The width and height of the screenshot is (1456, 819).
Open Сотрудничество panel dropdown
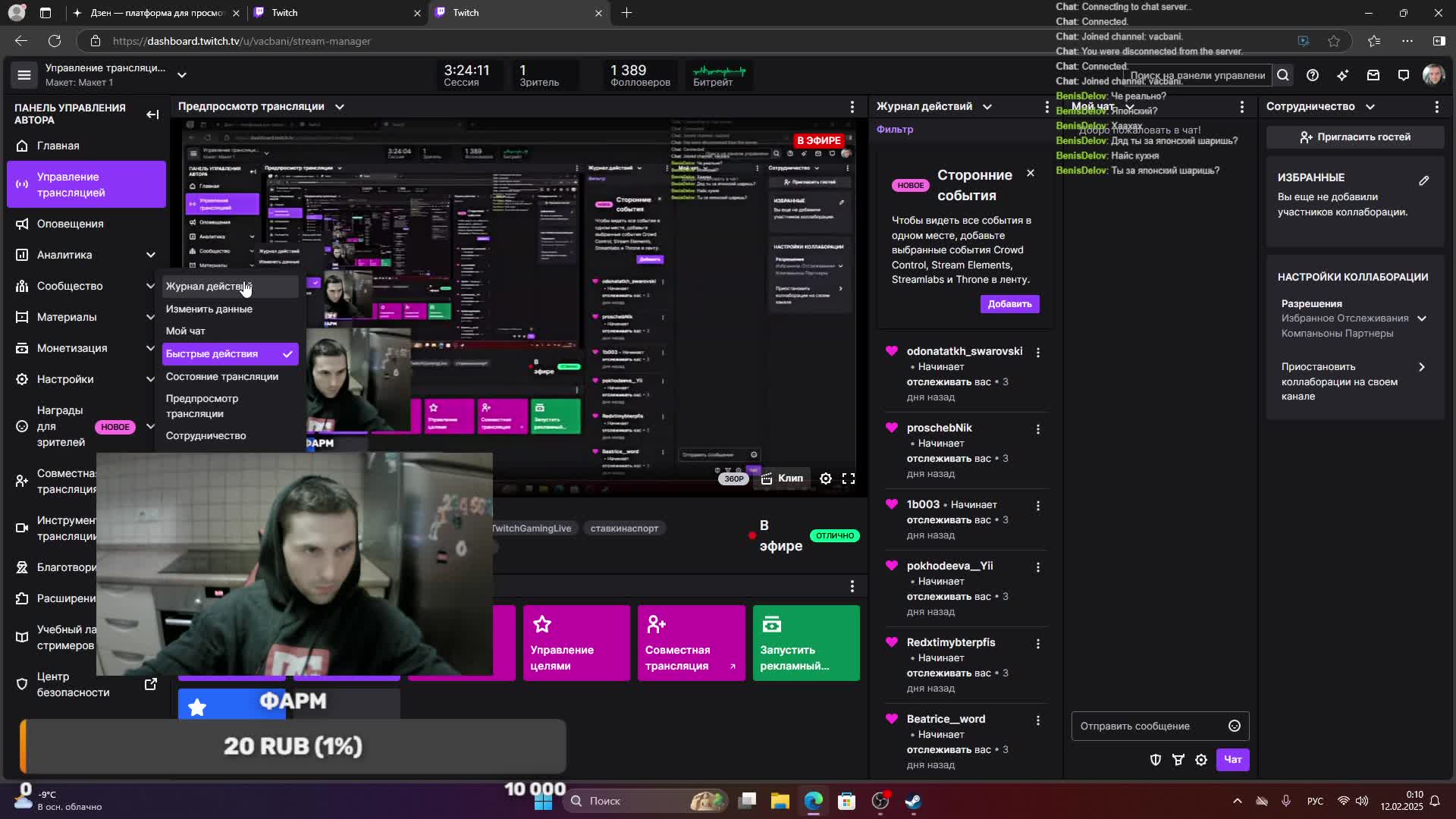[x=1370, y=107]
